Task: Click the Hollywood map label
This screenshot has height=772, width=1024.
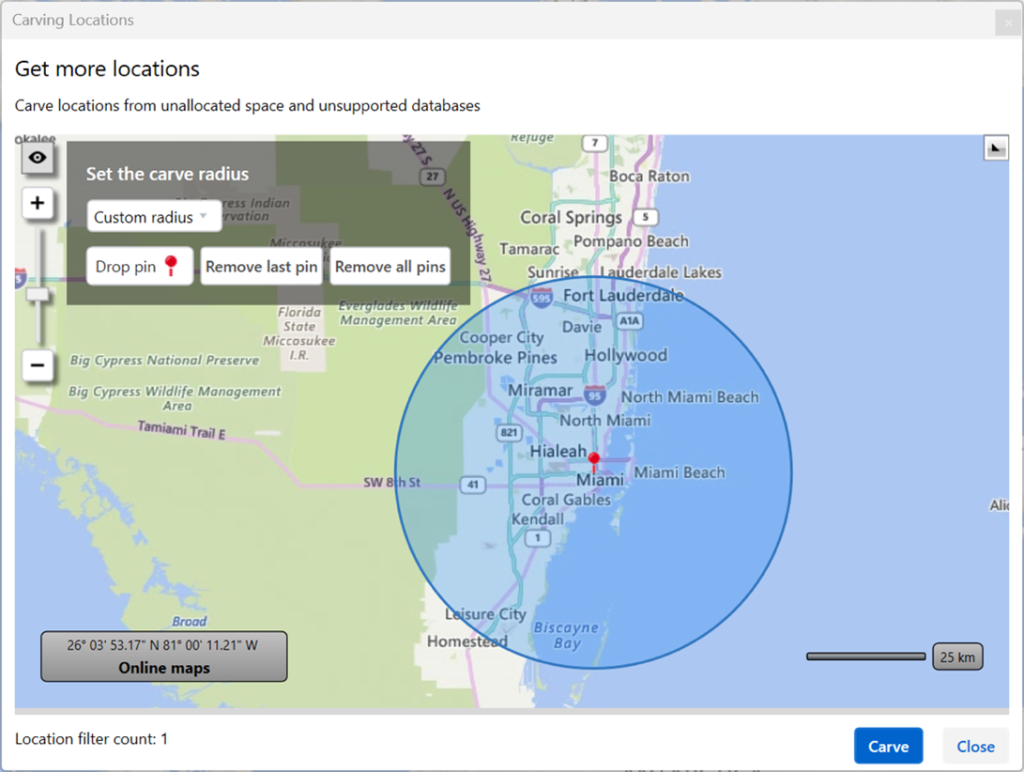Action: click(626, 355)
